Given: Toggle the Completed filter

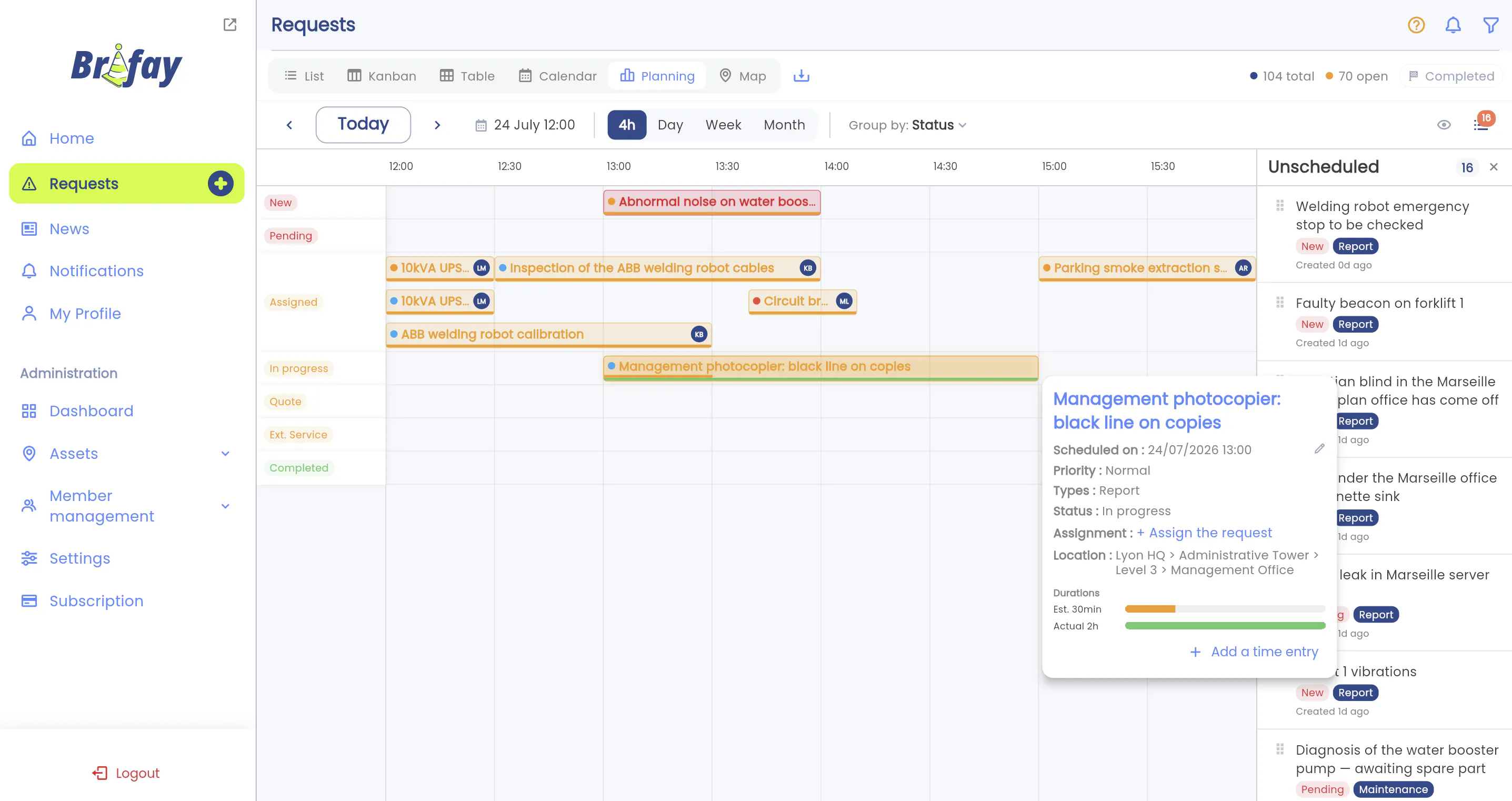Looking at the screenshot, I should click(1451, 76).
